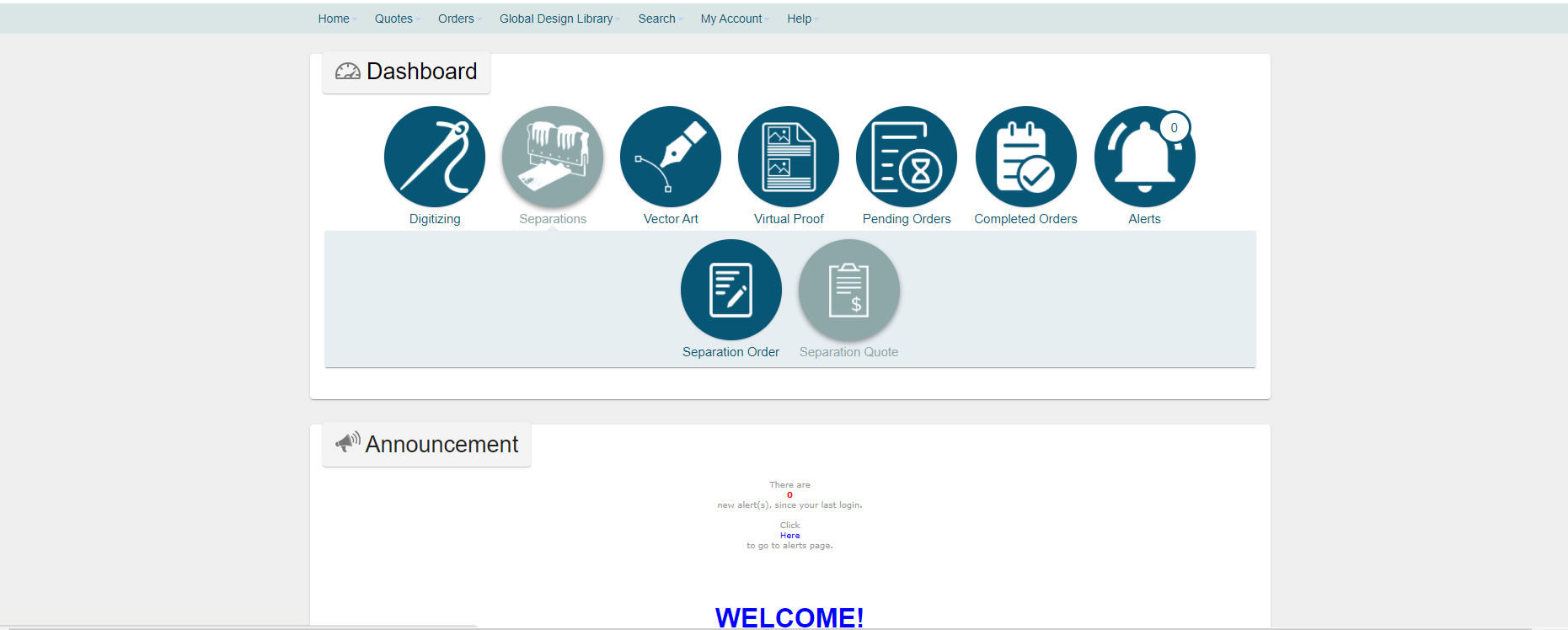The image size is (1568, 630).
Task: Click the Separation Quote clipboard icon
Action: pos(848,290)
